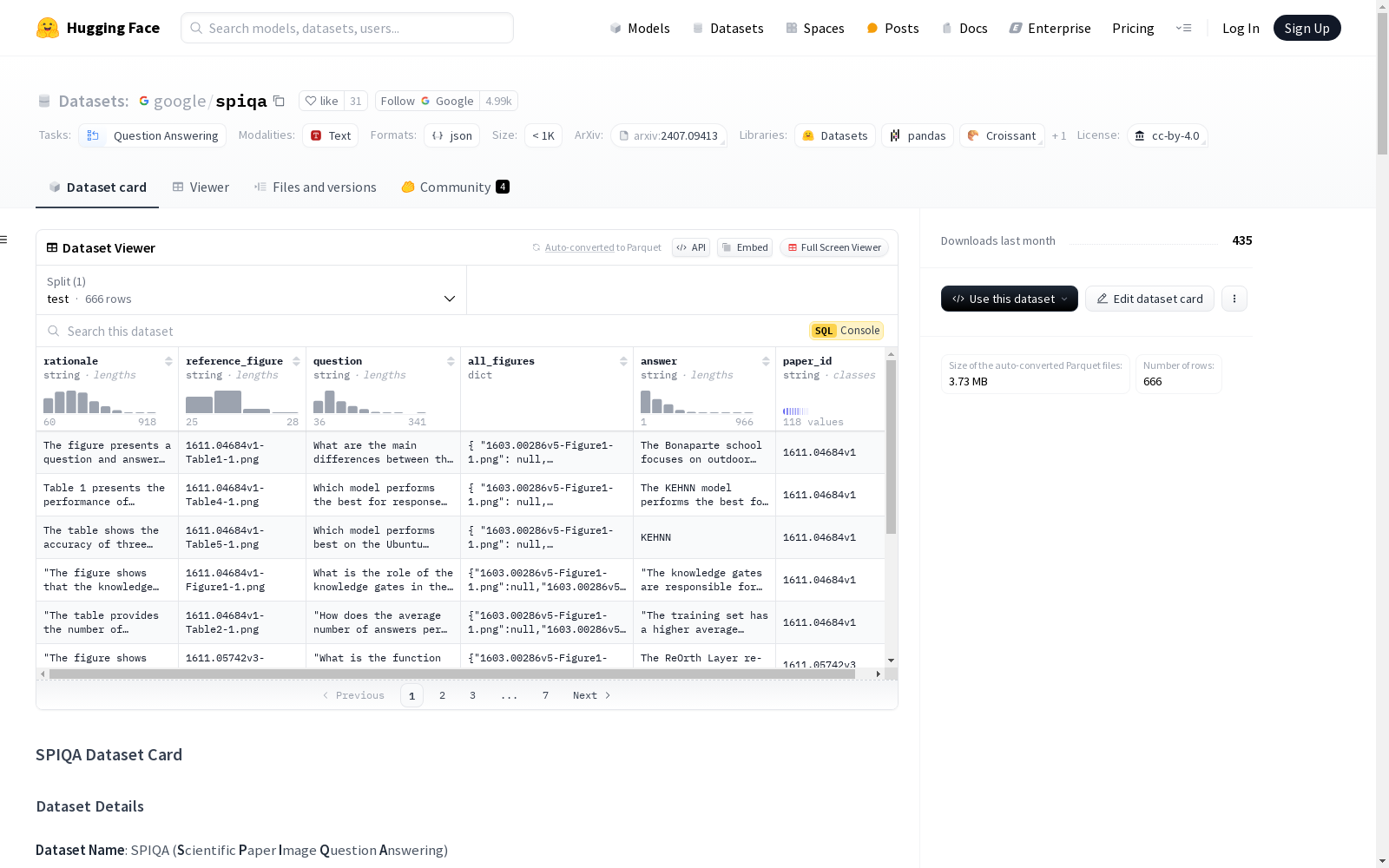Open the like count 31

pos(356,101)
